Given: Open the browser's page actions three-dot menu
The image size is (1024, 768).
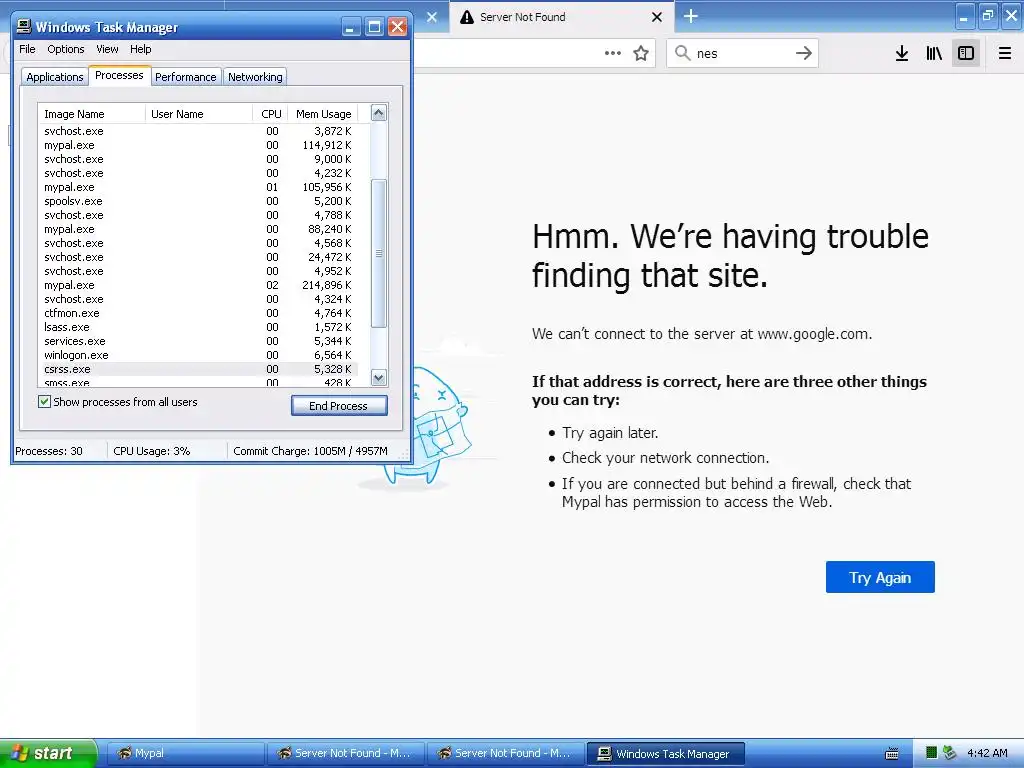Looking at the screenshot, I should (x=613, y=53).
